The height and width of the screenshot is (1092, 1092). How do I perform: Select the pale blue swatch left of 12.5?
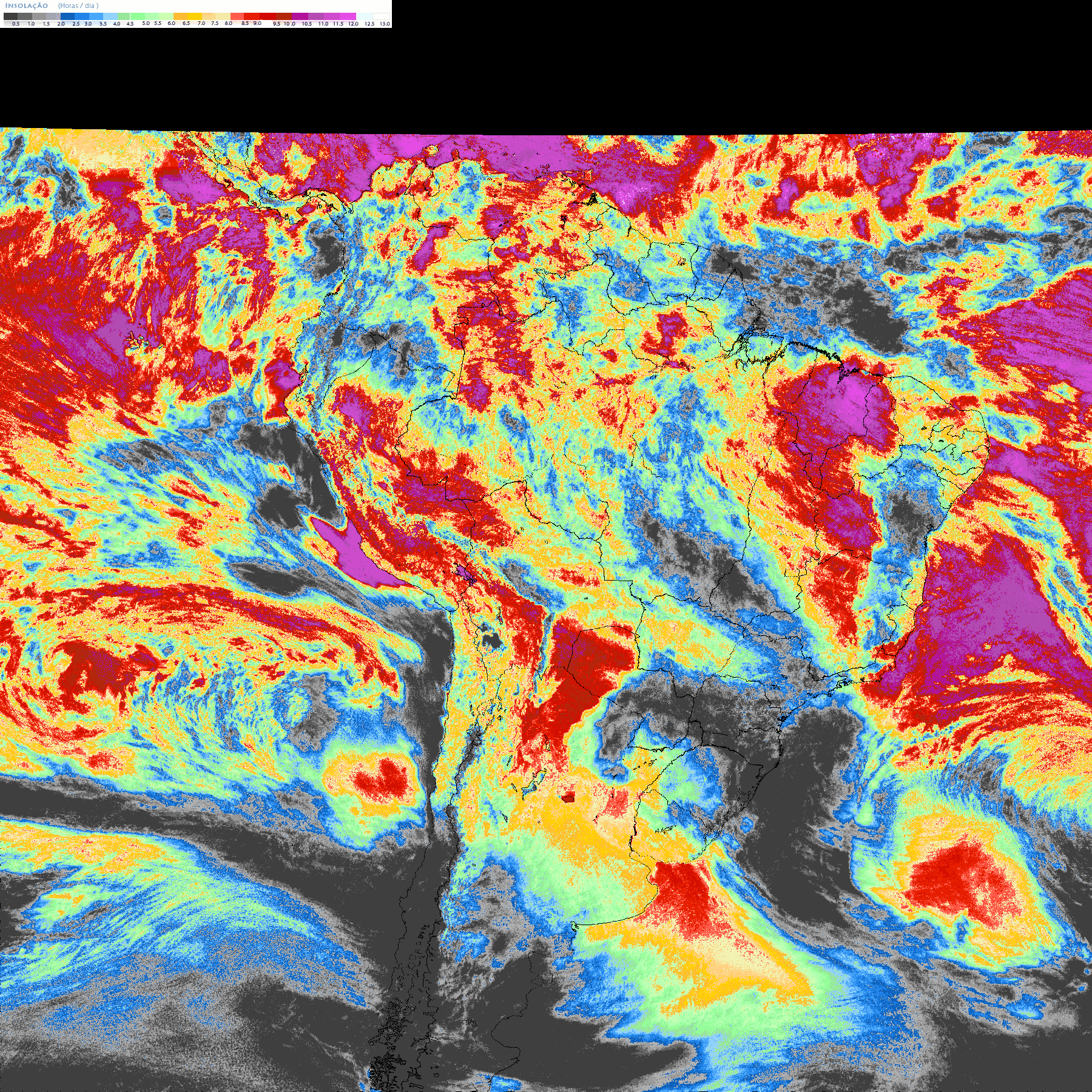(x=364, y=16)
